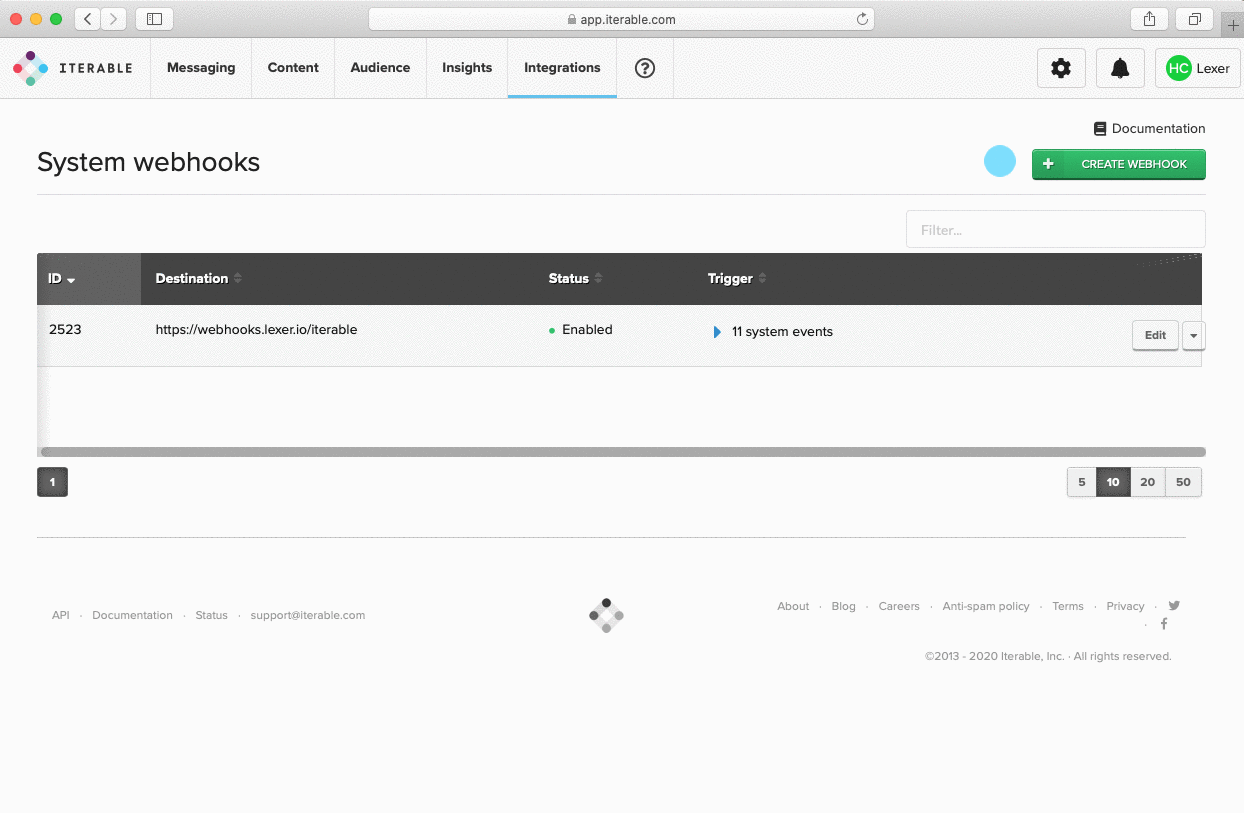1244x813 pixels.
Task: Open the About footer link
Action: [x=793, y=606]
